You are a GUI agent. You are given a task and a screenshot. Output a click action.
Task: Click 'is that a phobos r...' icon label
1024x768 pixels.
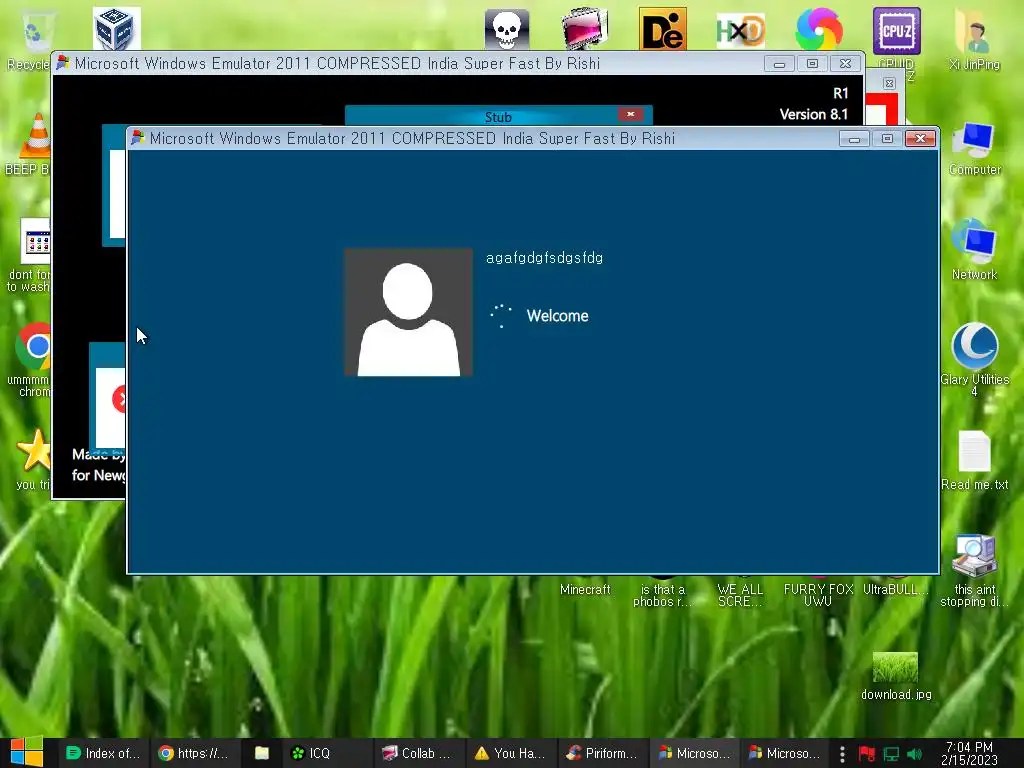(662, 596)
